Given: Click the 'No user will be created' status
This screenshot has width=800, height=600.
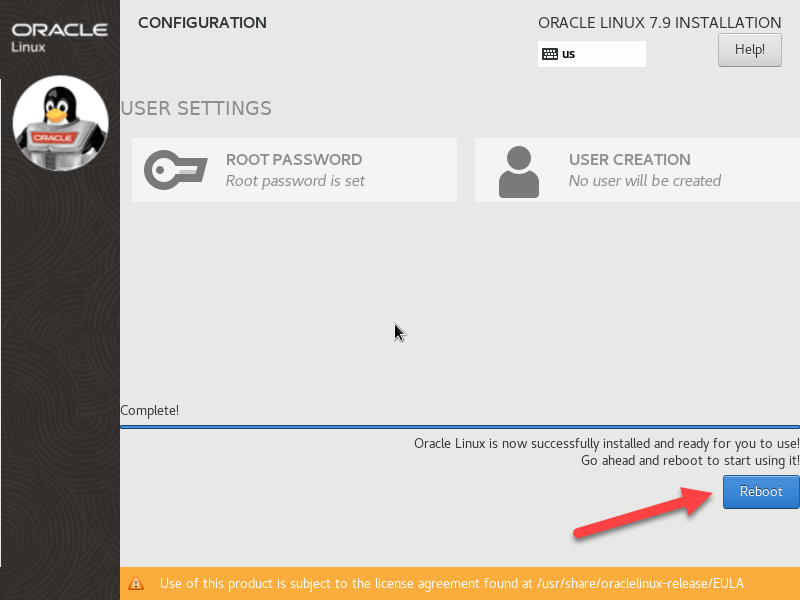Looking at the screenshot, I should click(x=644, y=181).
